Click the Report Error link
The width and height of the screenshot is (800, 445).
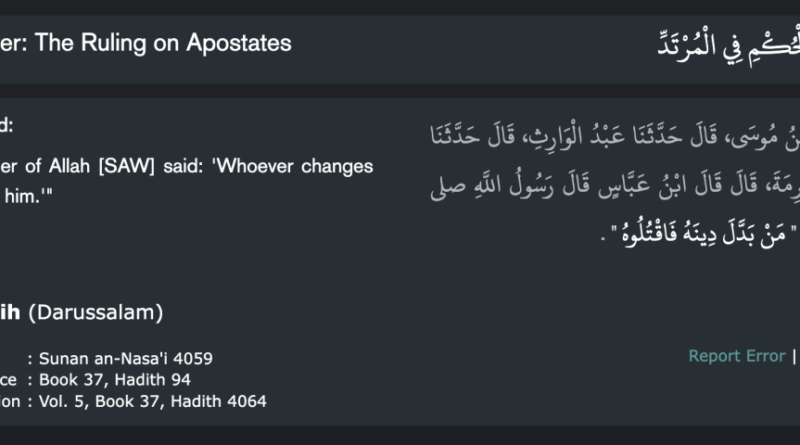pos(737,356)
